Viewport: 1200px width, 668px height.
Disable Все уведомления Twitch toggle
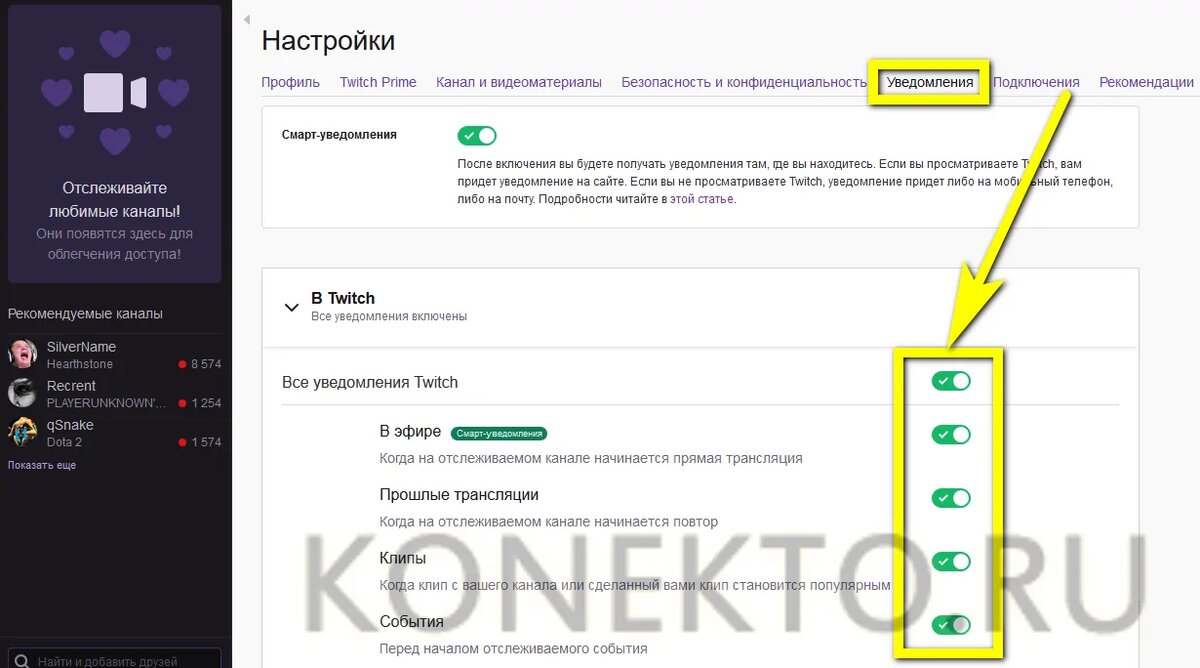(x=951, y=381)
